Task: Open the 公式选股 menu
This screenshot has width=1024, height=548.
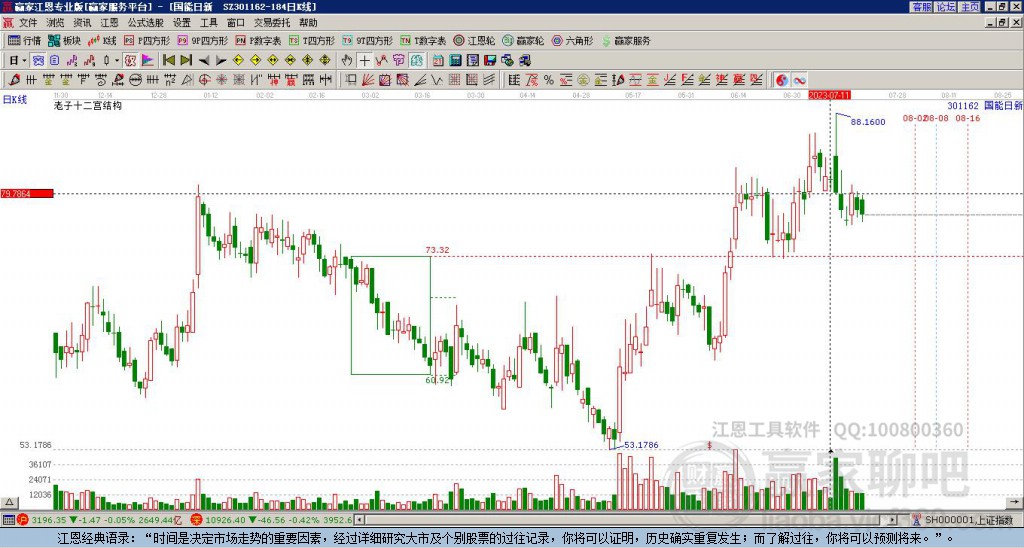Action: (x=146, y=23)
